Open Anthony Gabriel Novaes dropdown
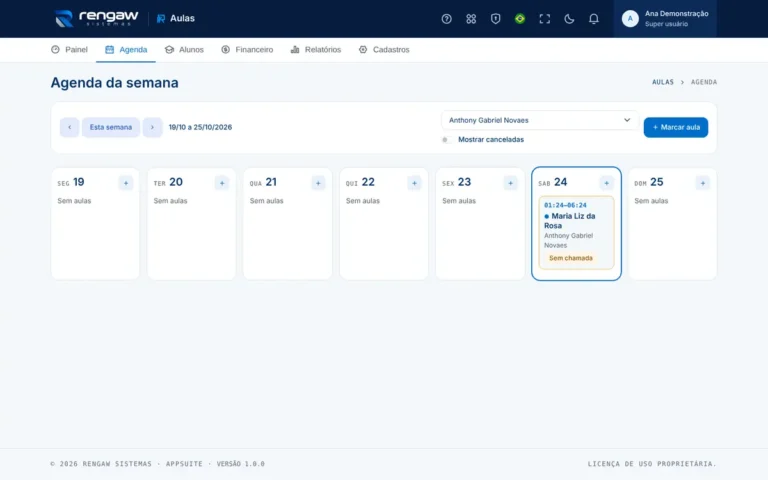Viewport: 768px width, 480px height. click(x=540, y=120)
